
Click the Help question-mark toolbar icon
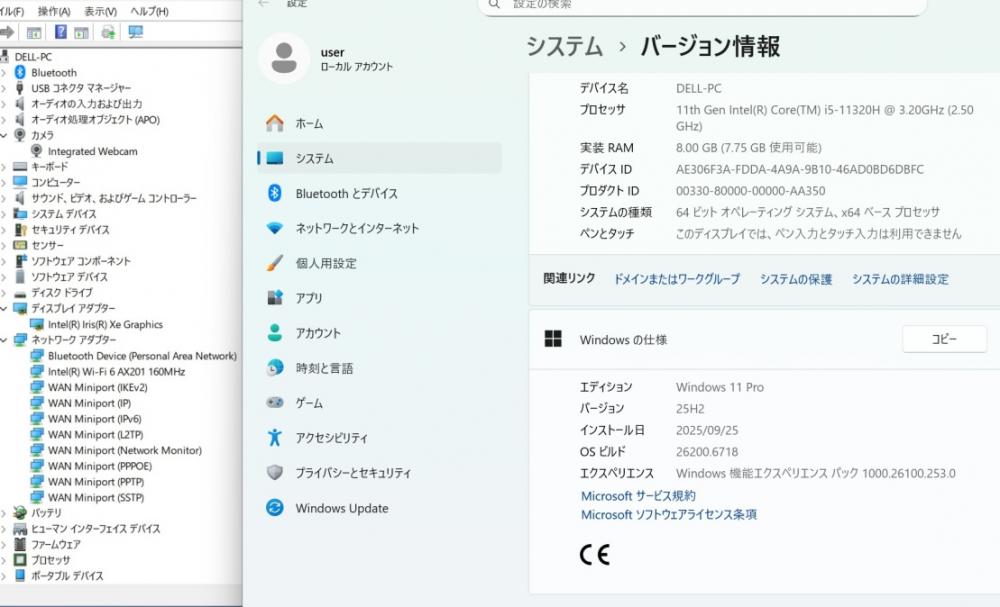(x=60, y=32)
